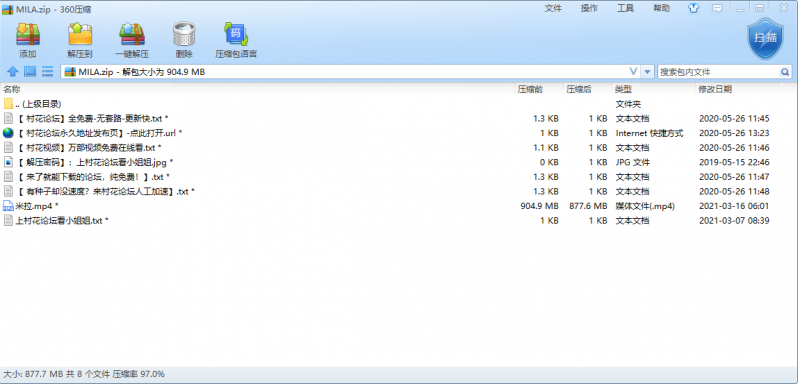800x384 pixels.
Task: Open the 文件 menu
Action: (x=553, y=8)
